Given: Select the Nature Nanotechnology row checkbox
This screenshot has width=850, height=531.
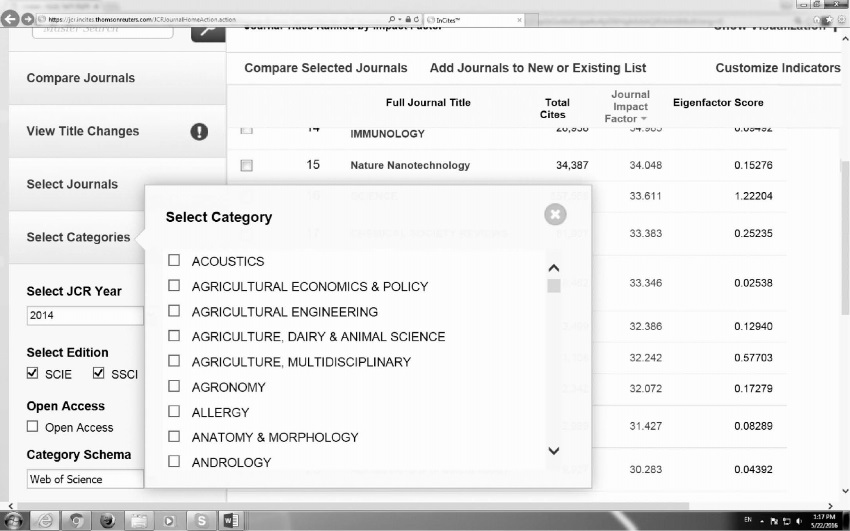Looking at the screenshot, I should click(x=247, y=165).
